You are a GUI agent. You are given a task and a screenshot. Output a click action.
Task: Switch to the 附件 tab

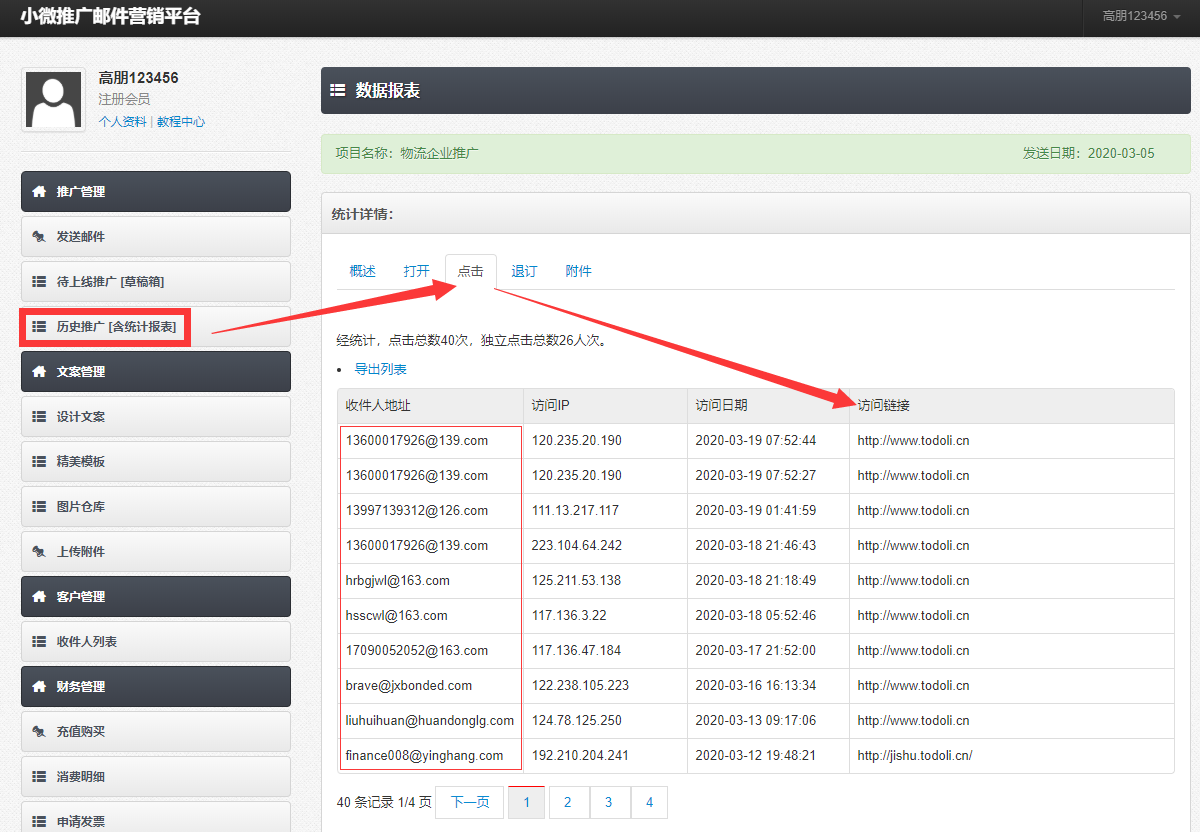click(579, 272)
